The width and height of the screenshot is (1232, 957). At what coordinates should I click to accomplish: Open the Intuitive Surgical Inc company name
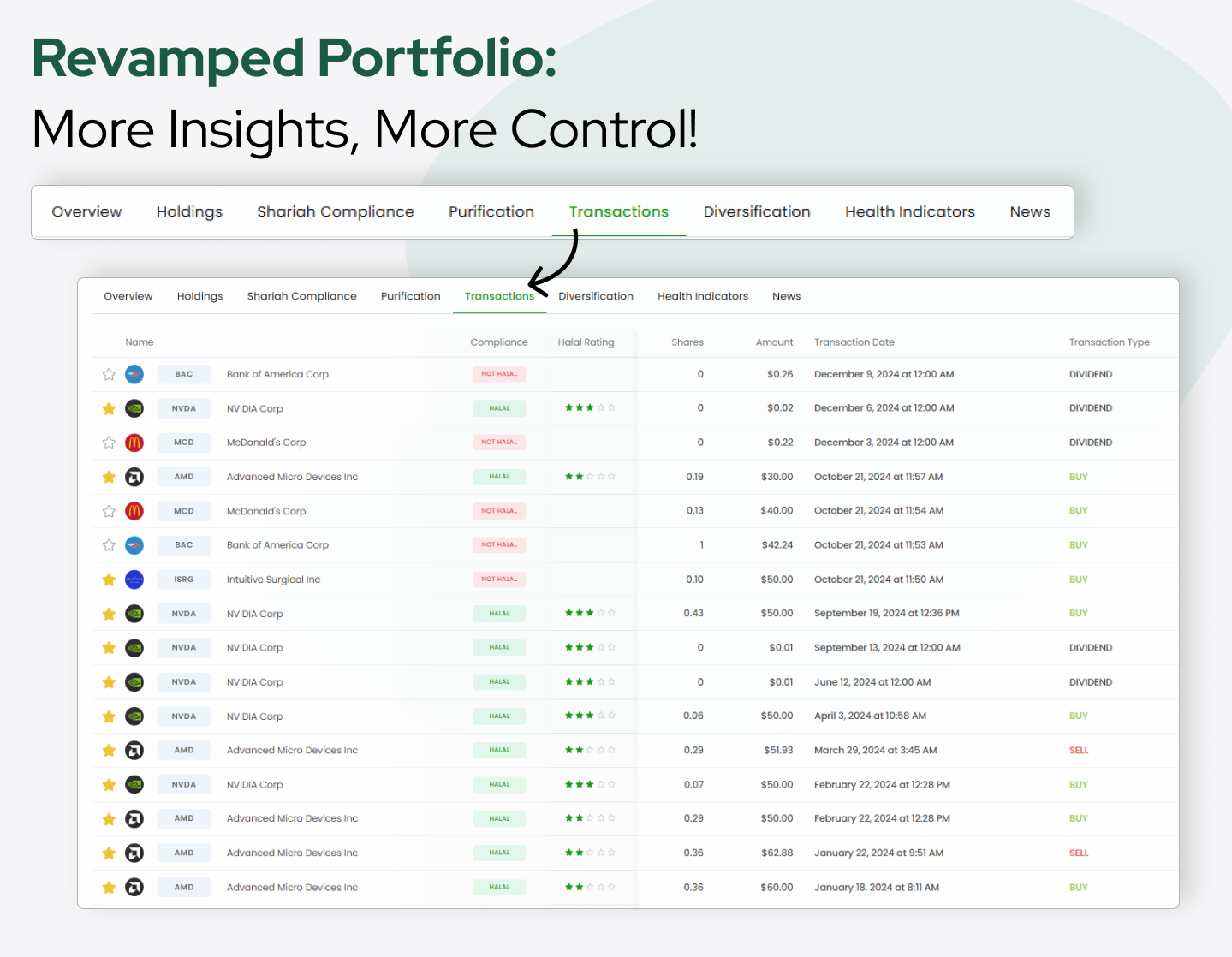[x=274, y=580]
